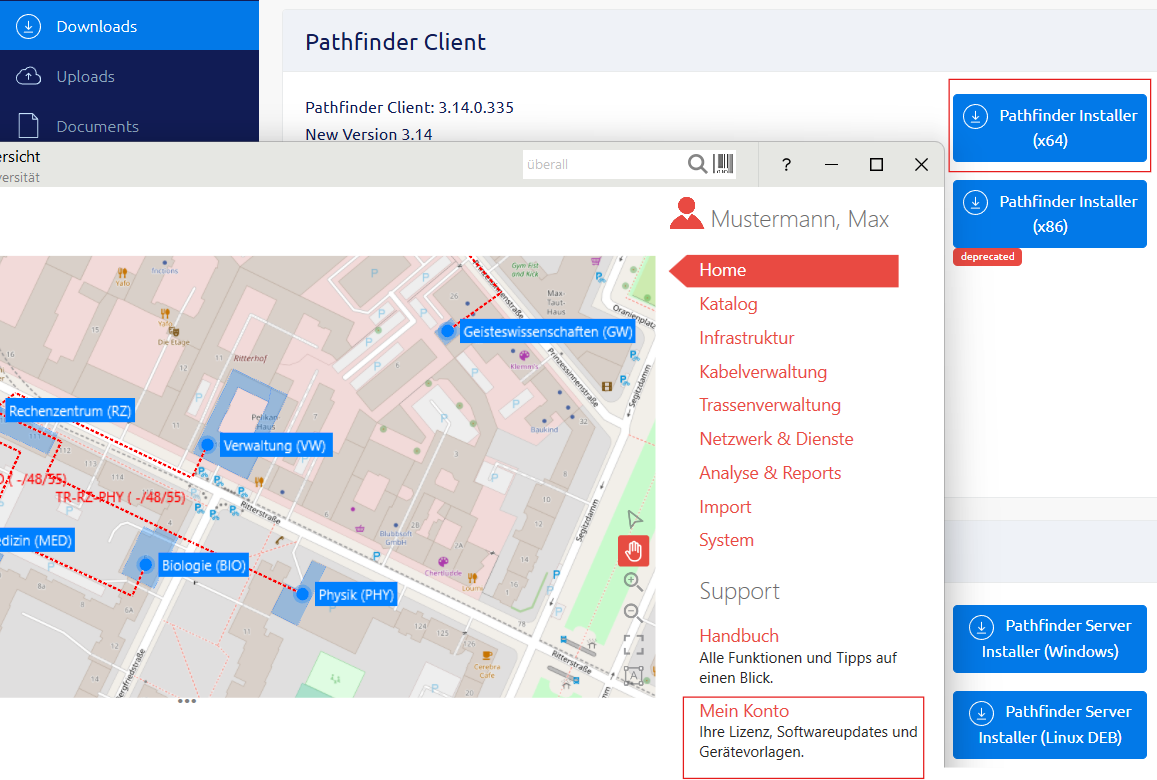Select the arrow pointer map tool
The width and height of the screenshot is (1157, 780).
coord(633,519)
